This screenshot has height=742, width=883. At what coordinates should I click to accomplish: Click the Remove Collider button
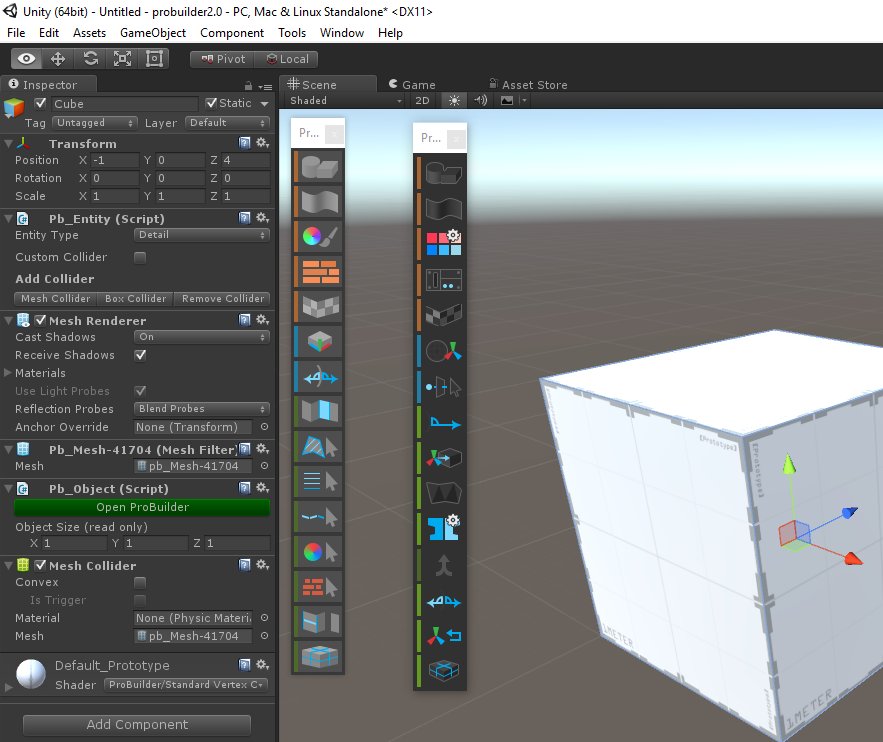[x=223, y=298]
